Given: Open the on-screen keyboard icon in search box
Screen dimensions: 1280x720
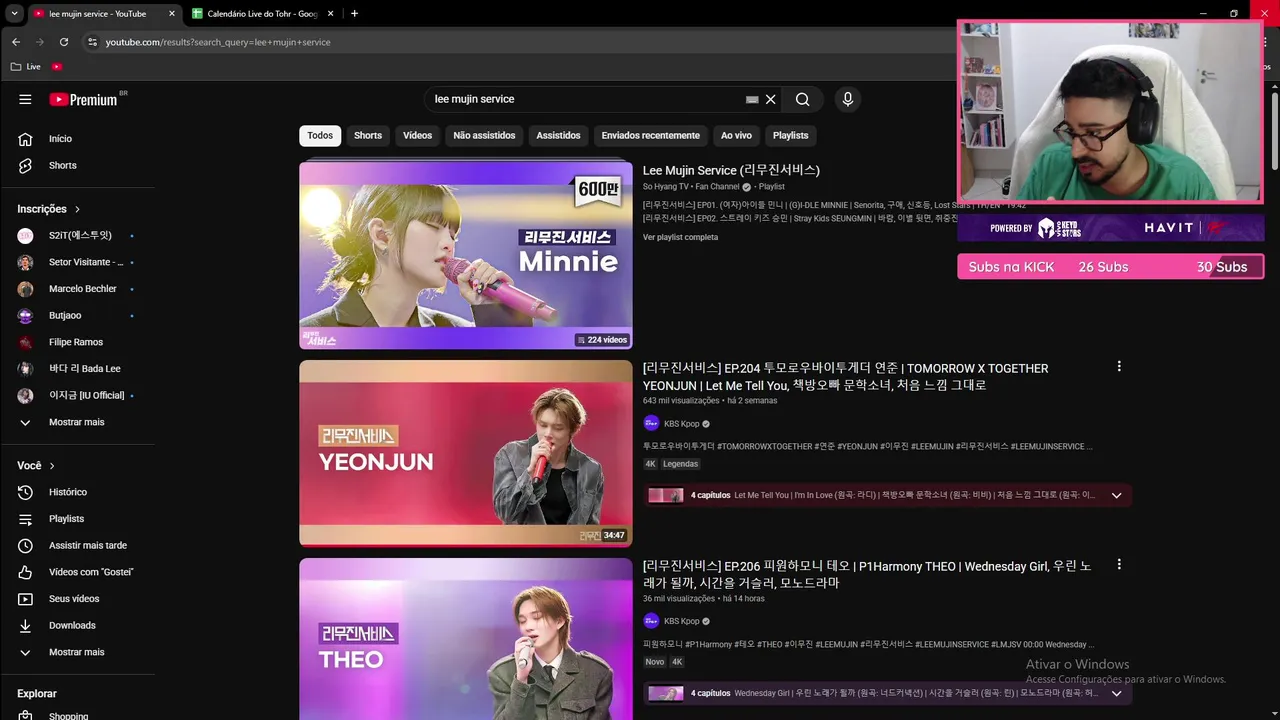Looking at the screenshot, I should [752, 100].
